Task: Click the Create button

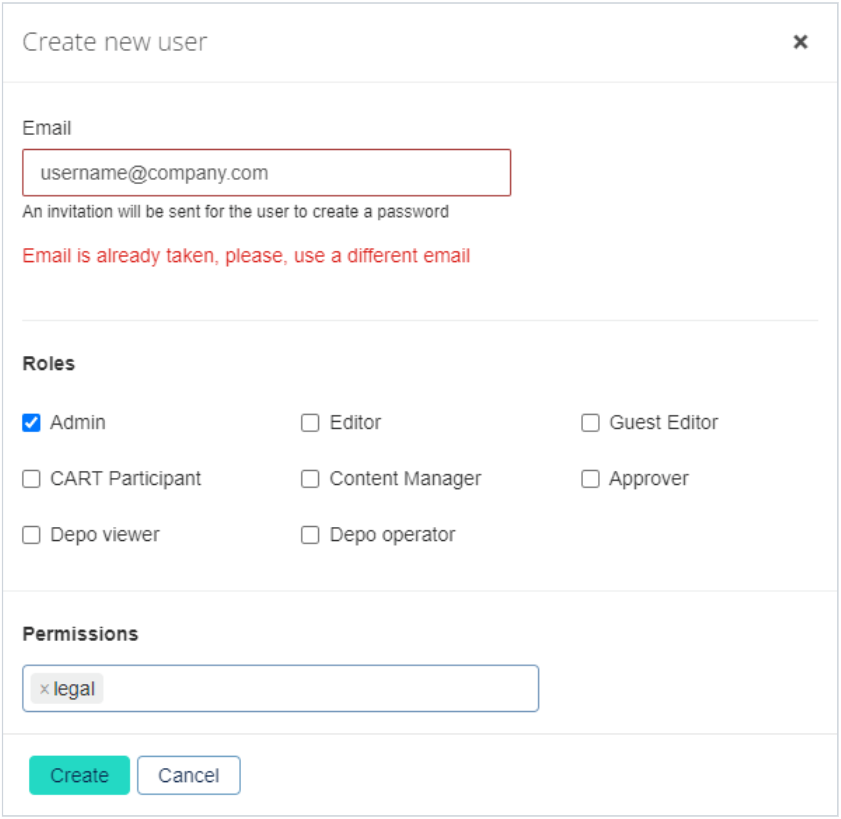Action: (80, 774)
